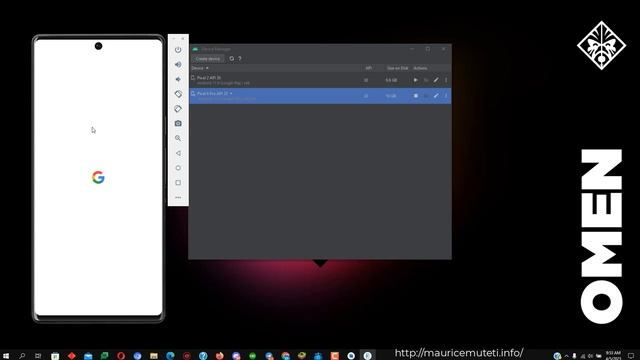Click Create device button in Device Manager
The image size is (640, 360).
(x=208, y=59)
